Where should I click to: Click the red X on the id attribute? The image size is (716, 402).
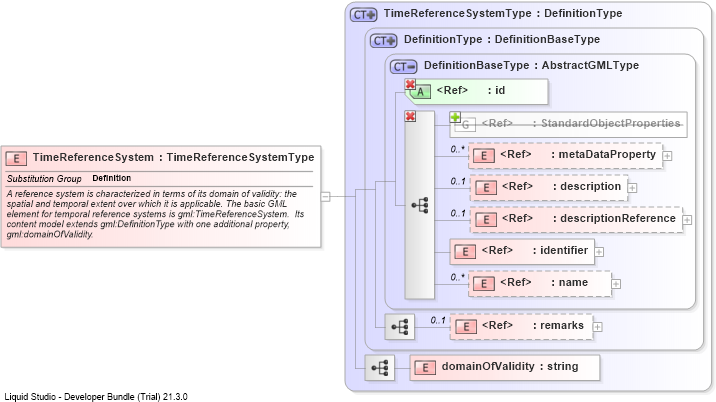(410, 84)
